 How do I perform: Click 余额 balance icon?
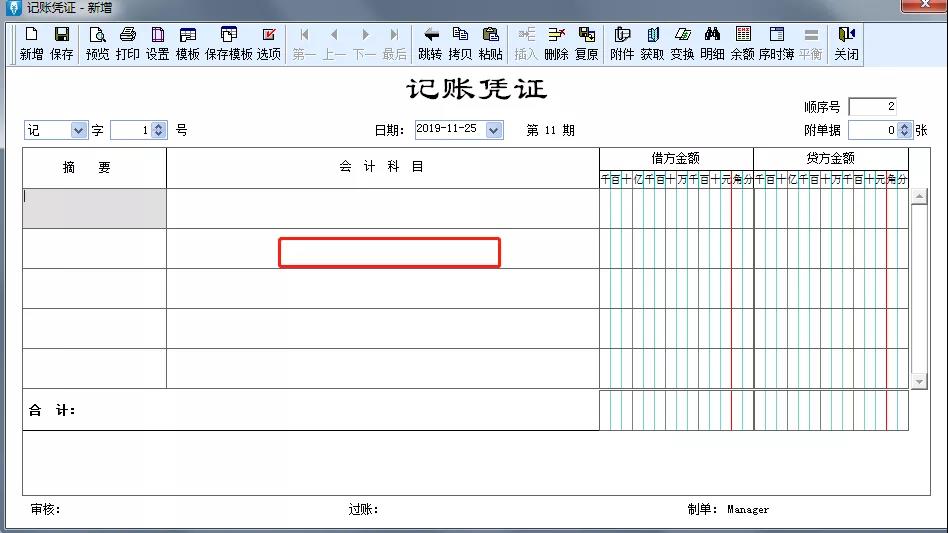coord(743,43)
